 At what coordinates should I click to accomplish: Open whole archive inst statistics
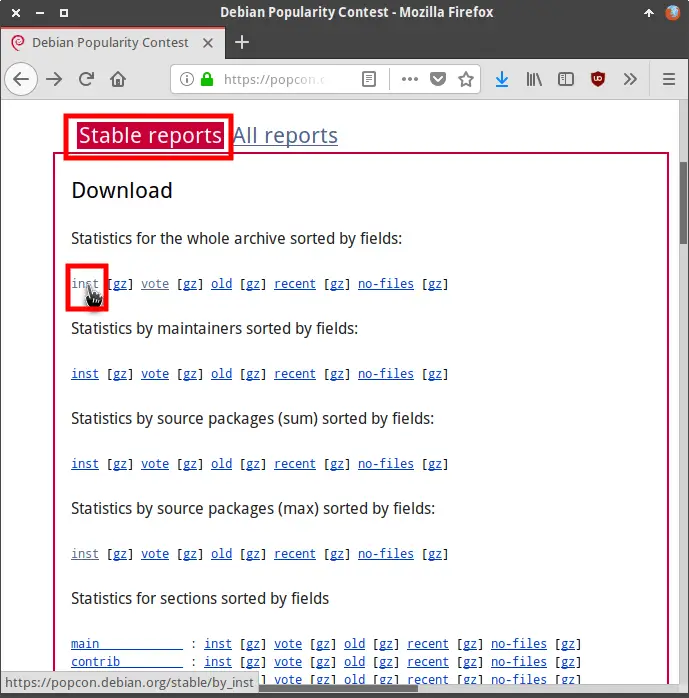[x=85, y=284]
